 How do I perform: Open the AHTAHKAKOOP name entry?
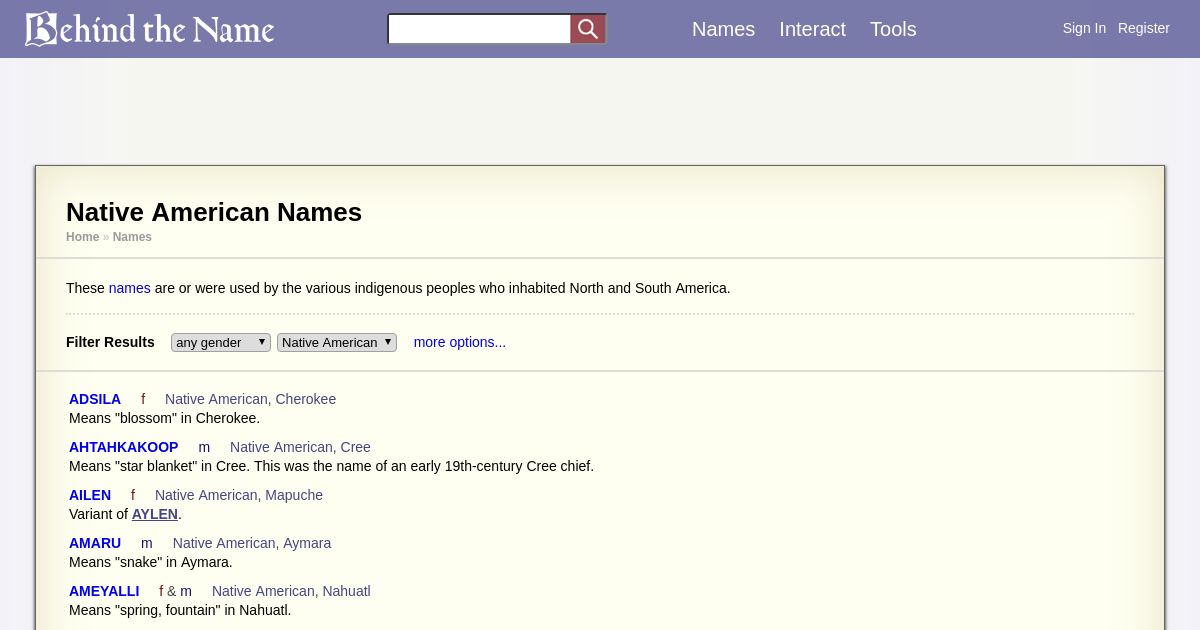tap(124, 447)
